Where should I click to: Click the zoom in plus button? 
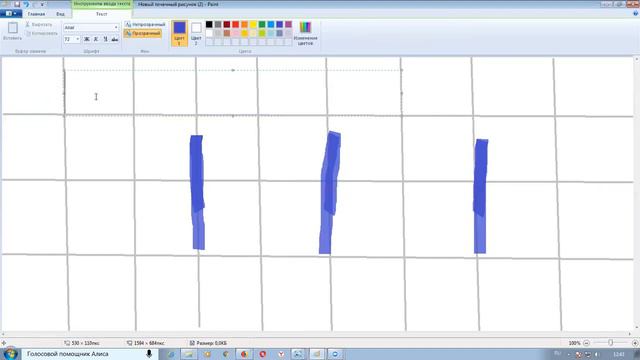[635, 343]
